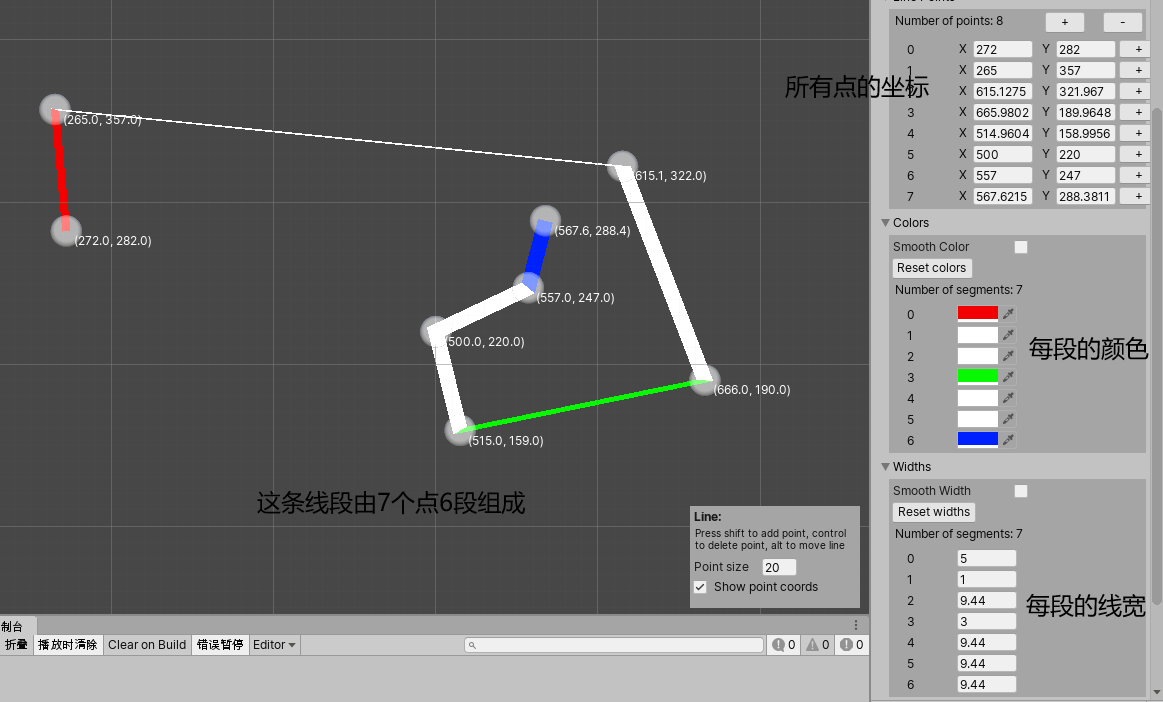Collapse the Widths section
This screenshot has height=702, width=1163.
[x=885, y=466]
